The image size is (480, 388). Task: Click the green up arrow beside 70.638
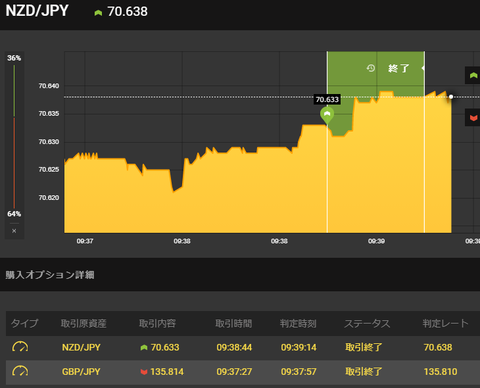pos(98,13)
